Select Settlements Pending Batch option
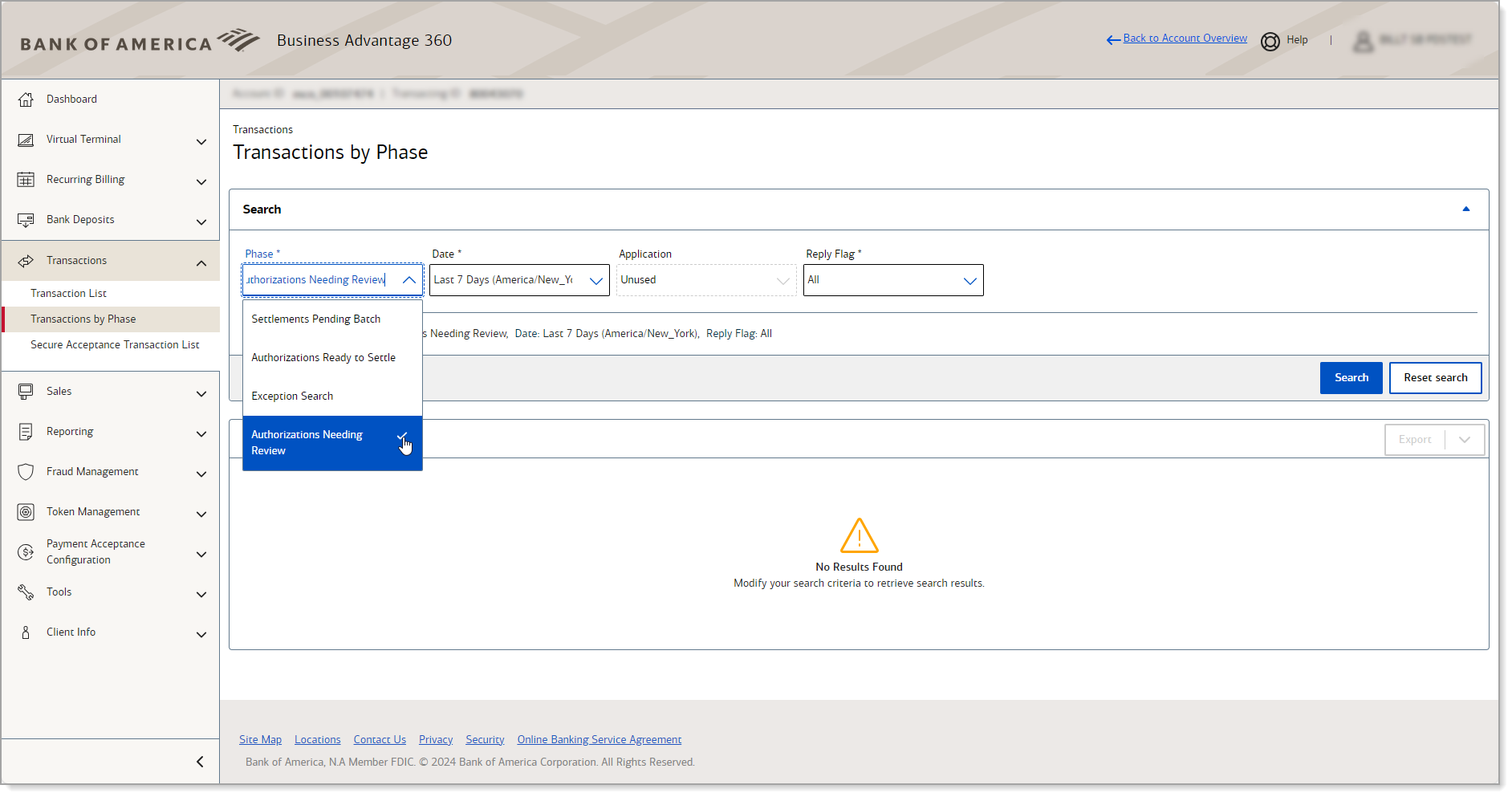This screenshot has width=1512, height=797. (x=332, y=319)
